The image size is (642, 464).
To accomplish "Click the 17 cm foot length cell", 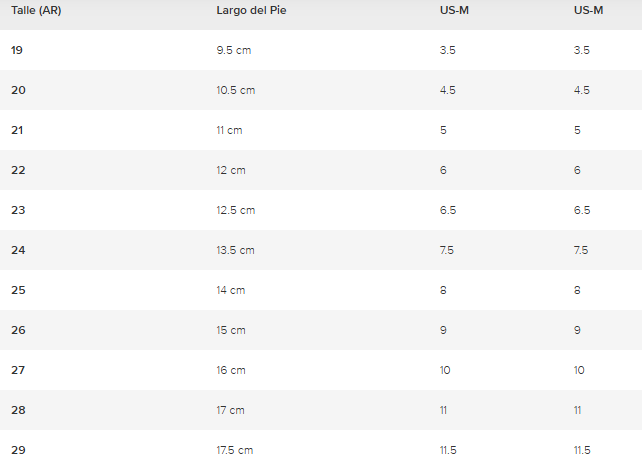I will point(231,410).
